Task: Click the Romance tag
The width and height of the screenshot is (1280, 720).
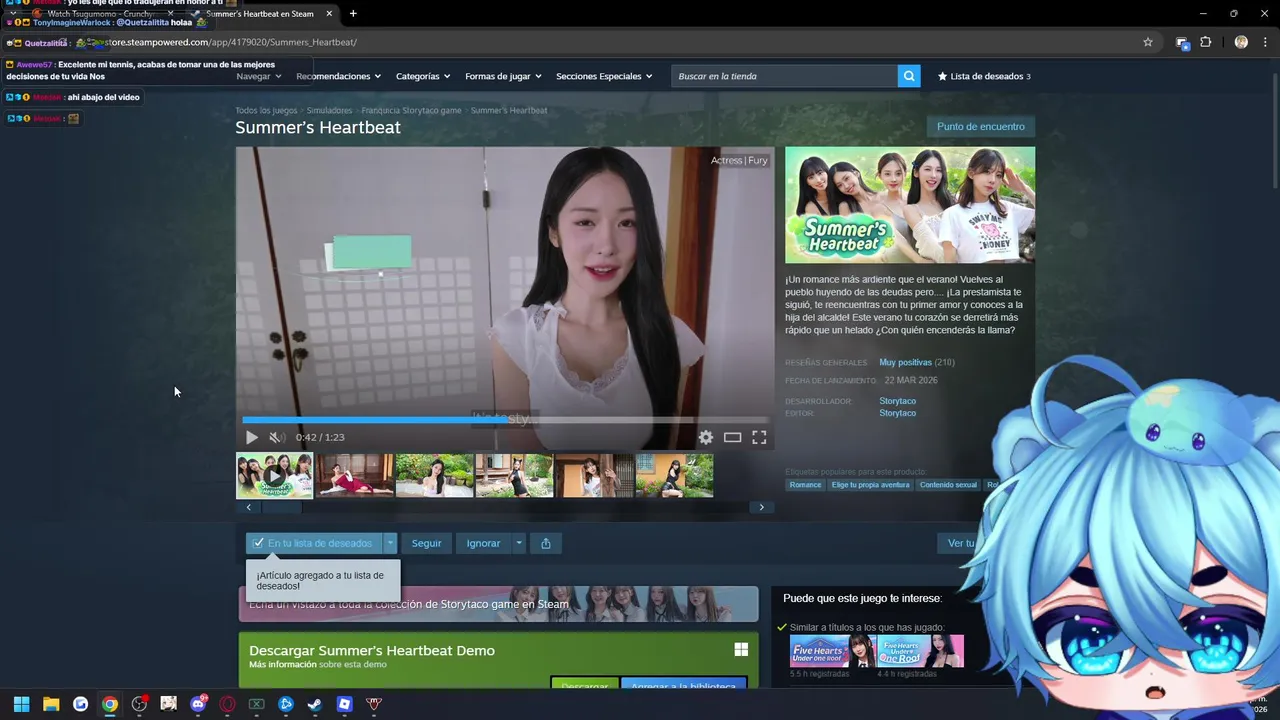Action: click(x=805, y=485)
